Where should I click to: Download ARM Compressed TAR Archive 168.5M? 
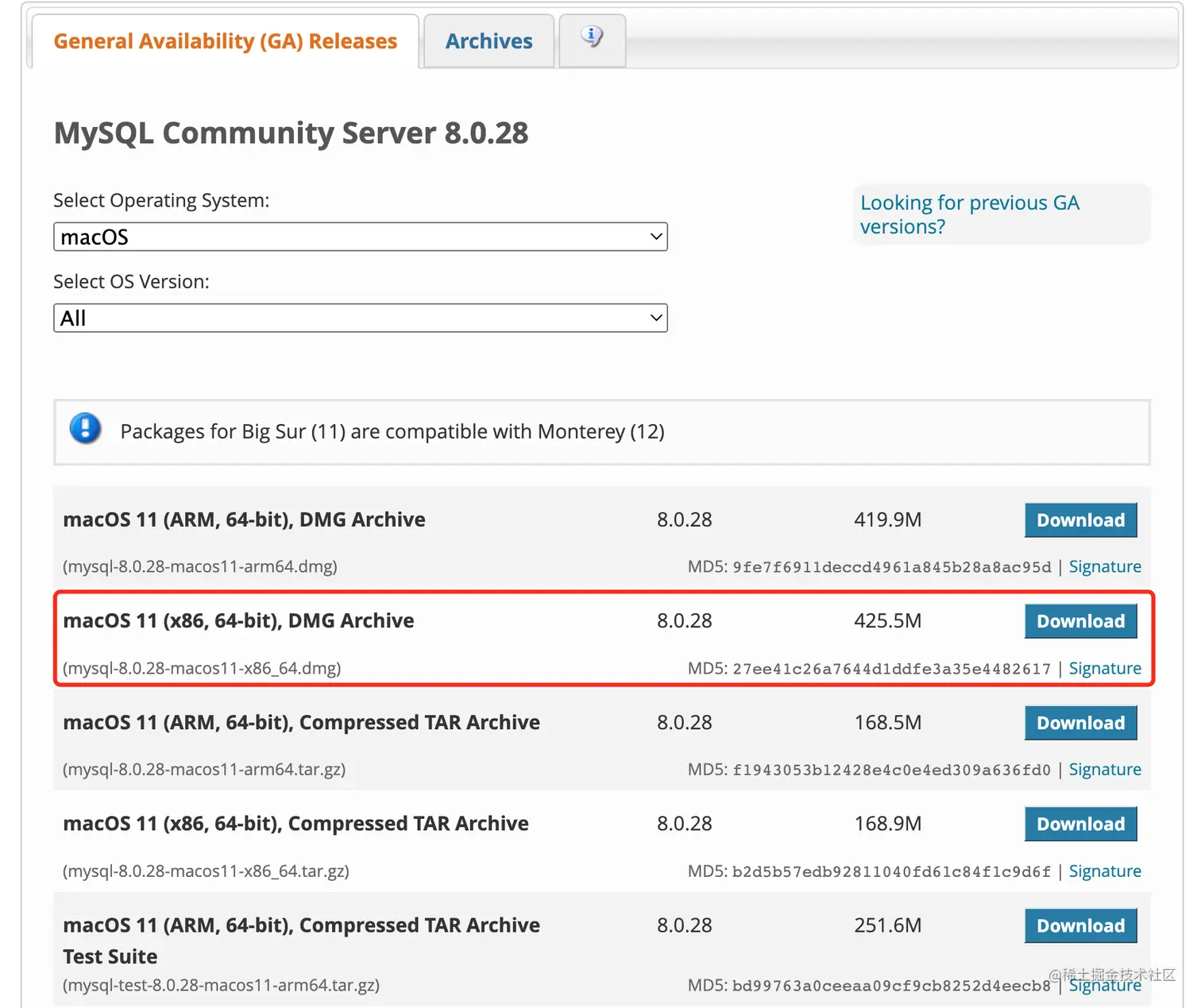[x=1081, y=723]
